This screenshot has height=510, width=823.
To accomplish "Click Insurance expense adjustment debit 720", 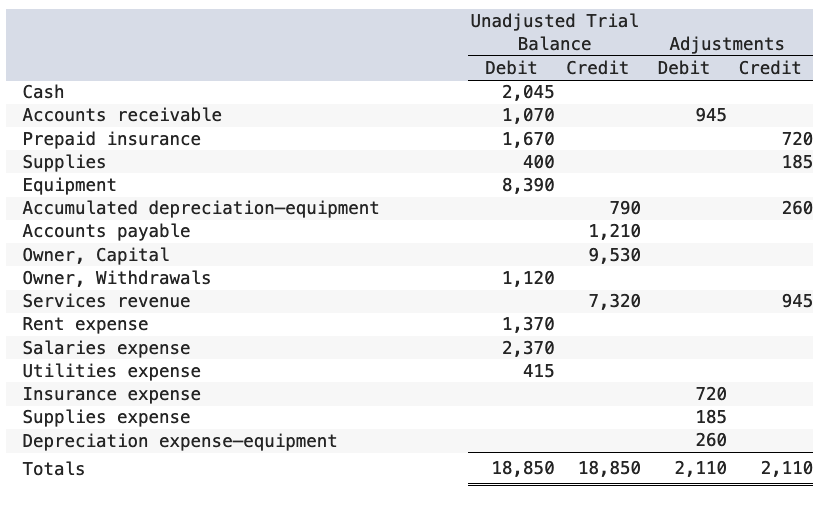I will point(711,394).
